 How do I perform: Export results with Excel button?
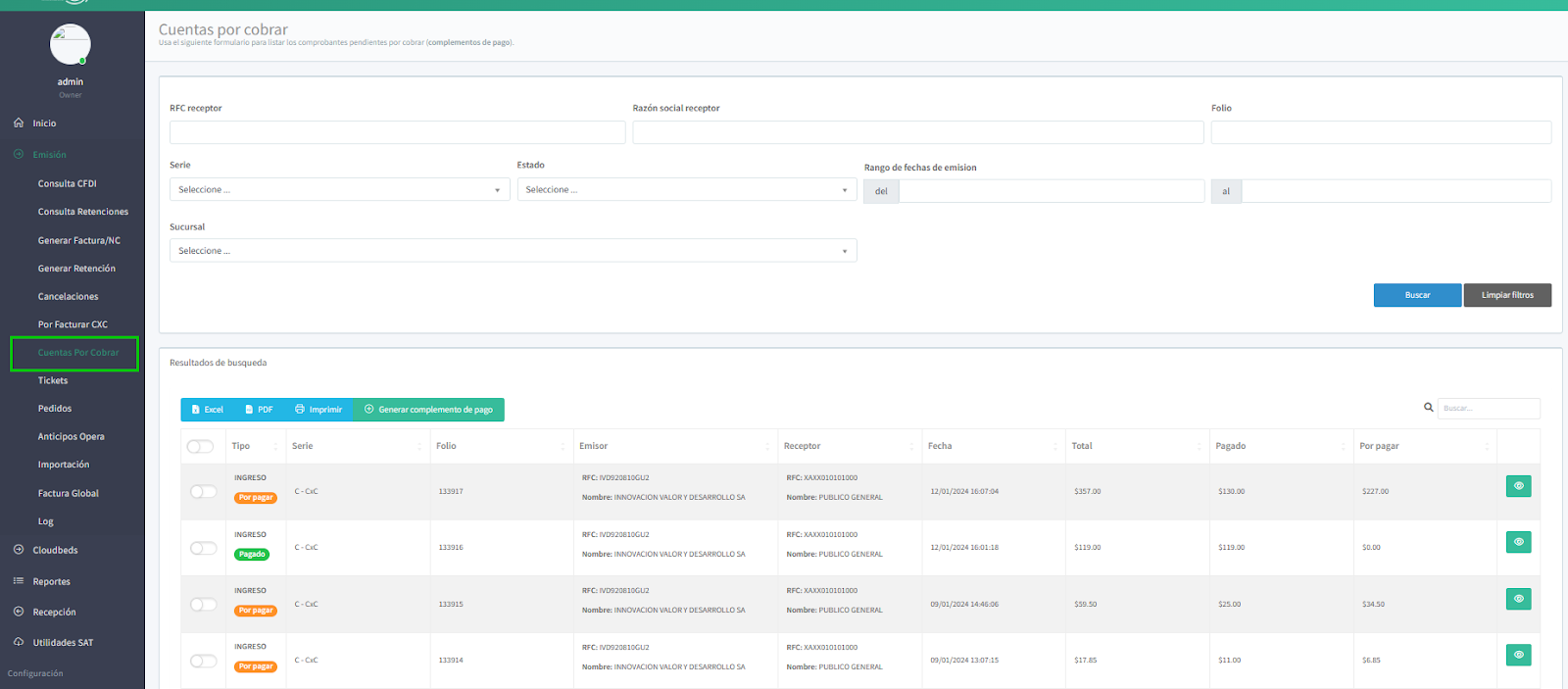point(208,410)
